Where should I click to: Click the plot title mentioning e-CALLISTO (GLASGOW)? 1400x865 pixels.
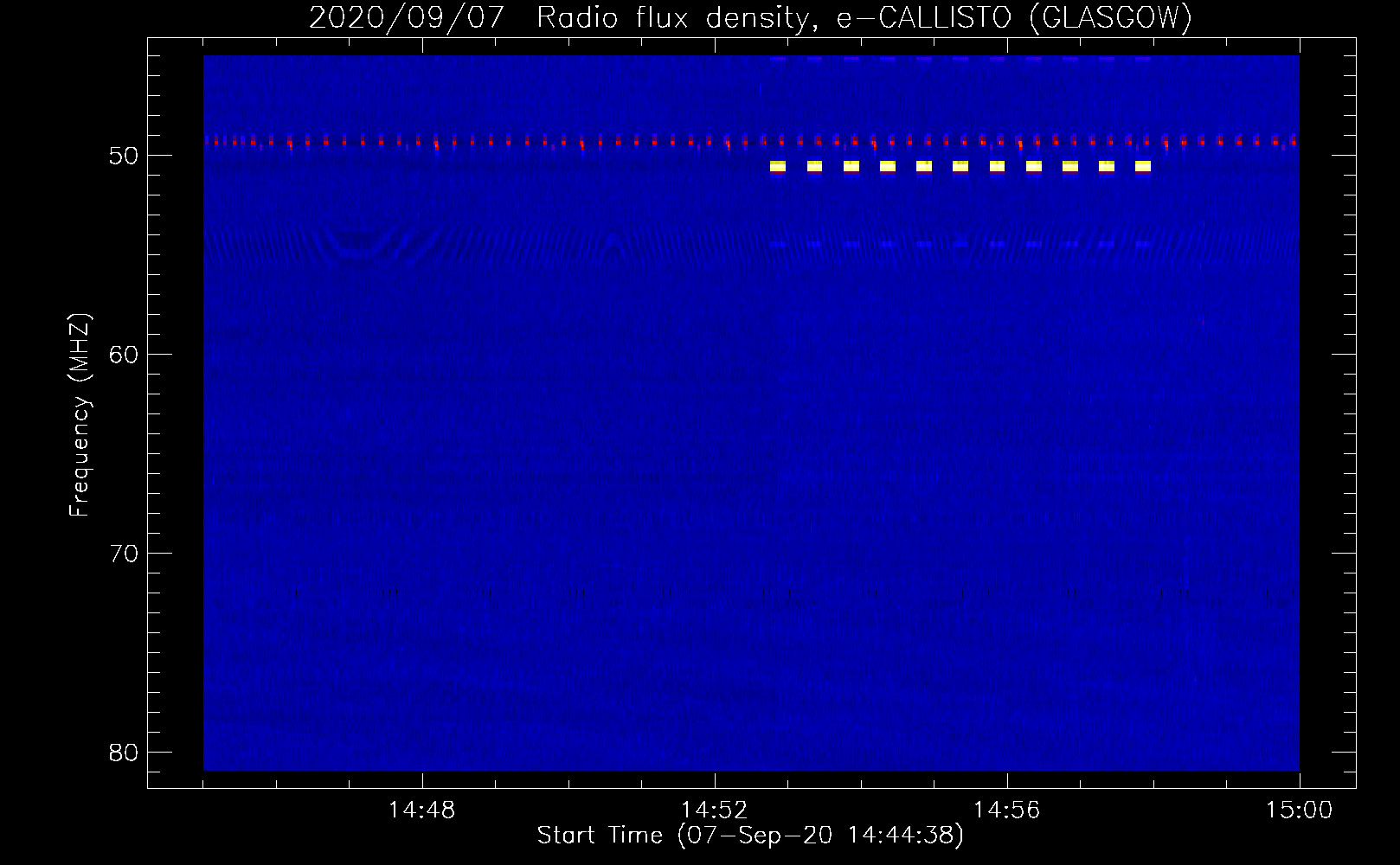point(750,17)
